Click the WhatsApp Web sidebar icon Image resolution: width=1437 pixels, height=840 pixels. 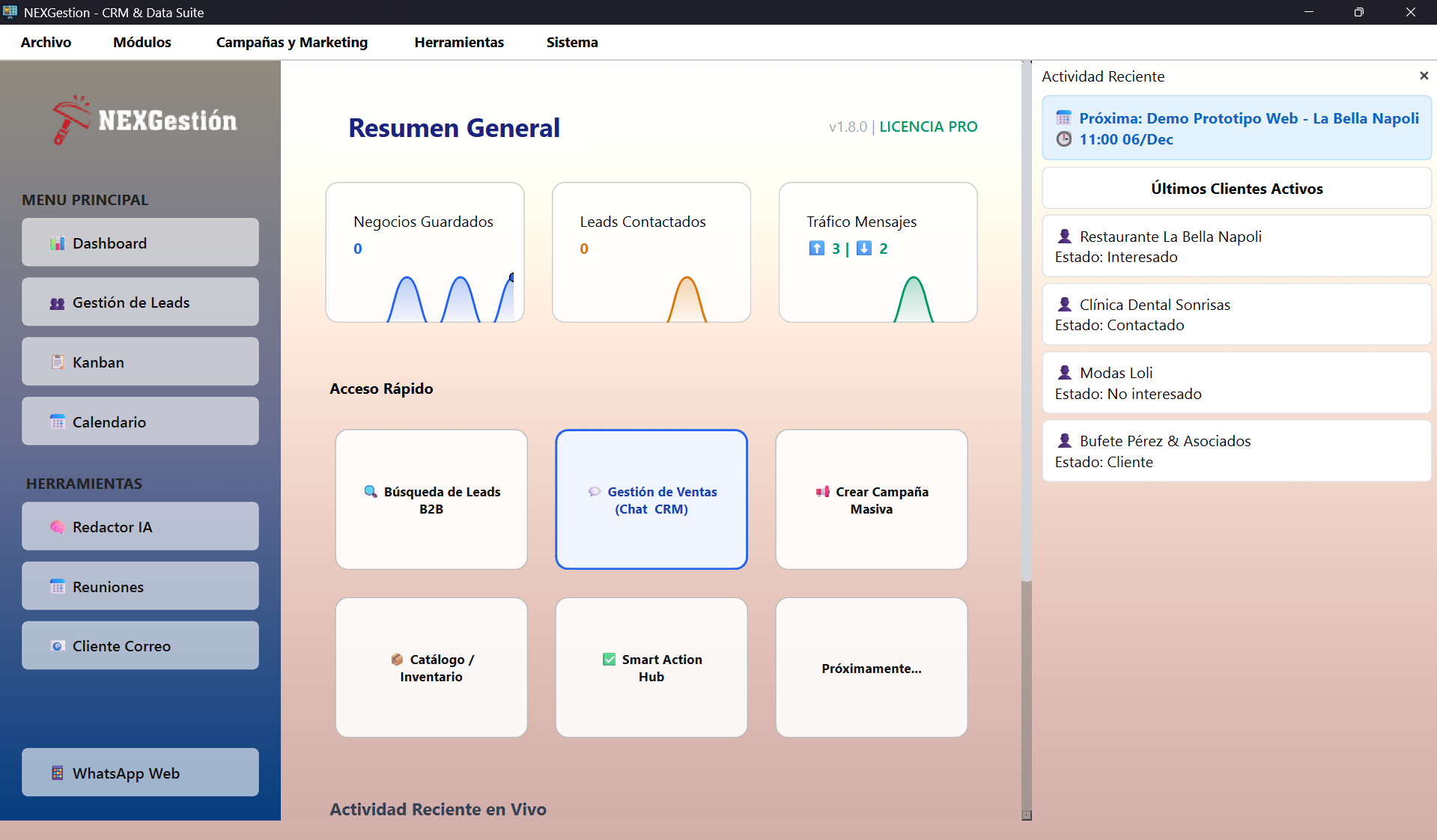pos(58,773)
